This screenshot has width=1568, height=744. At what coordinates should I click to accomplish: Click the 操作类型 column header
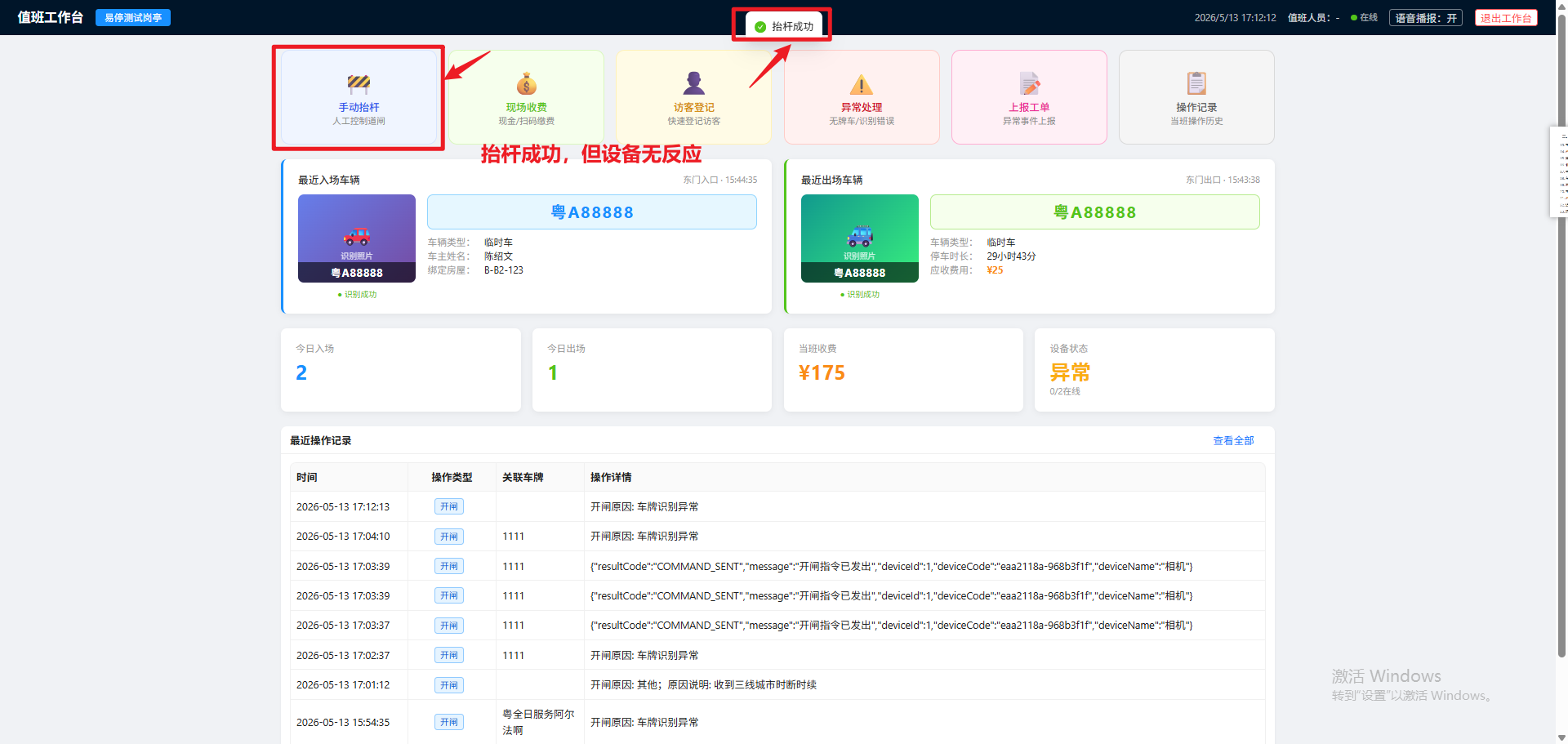coord(452,477)
